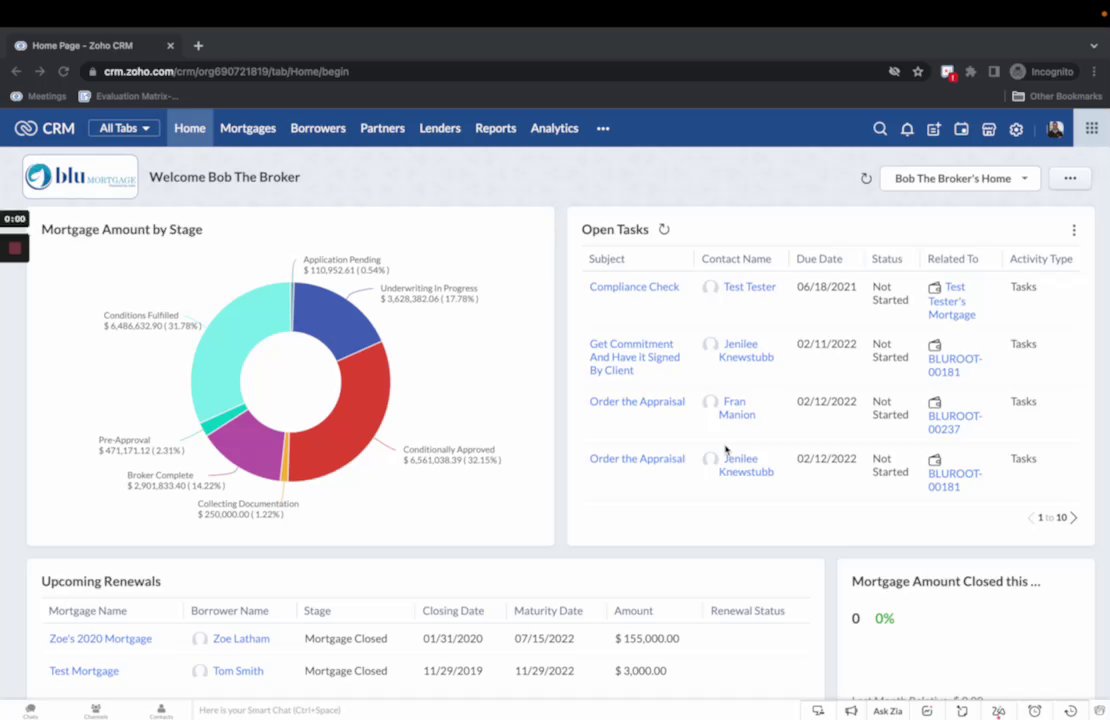Image resolution: width=1110 pixels, height=720 pixels.
Task: Go to next page of open tasks
Action: point(1074,518)
